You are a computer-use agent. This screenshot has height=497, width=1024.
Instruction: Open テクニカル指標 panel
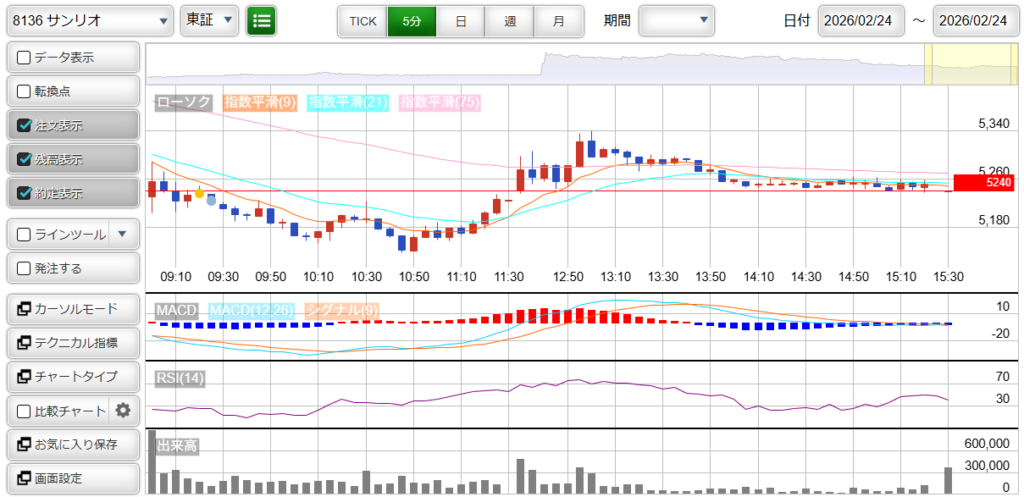coord(72,342)
